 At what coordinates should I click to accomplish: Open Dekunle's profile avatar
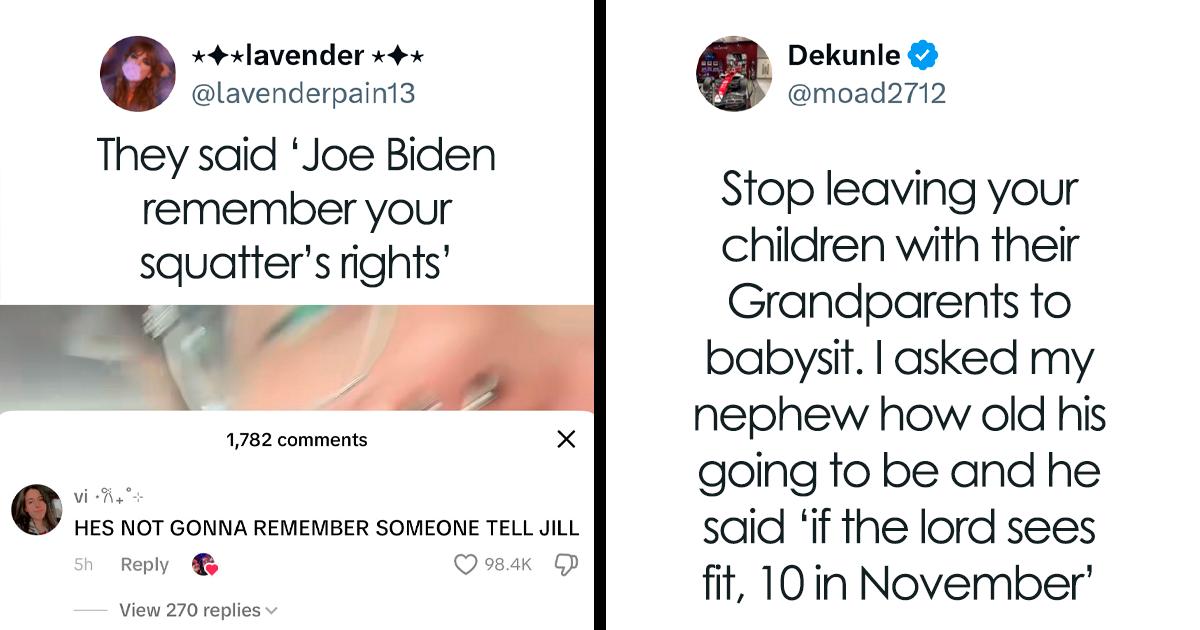point(734,75)
